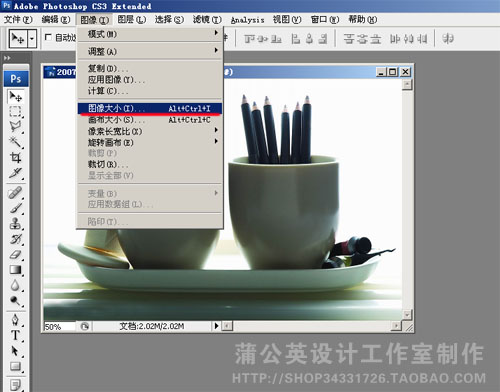Toggle the auto-select checkbox in options bar
The image size is (500, 392).
(48, 37)
